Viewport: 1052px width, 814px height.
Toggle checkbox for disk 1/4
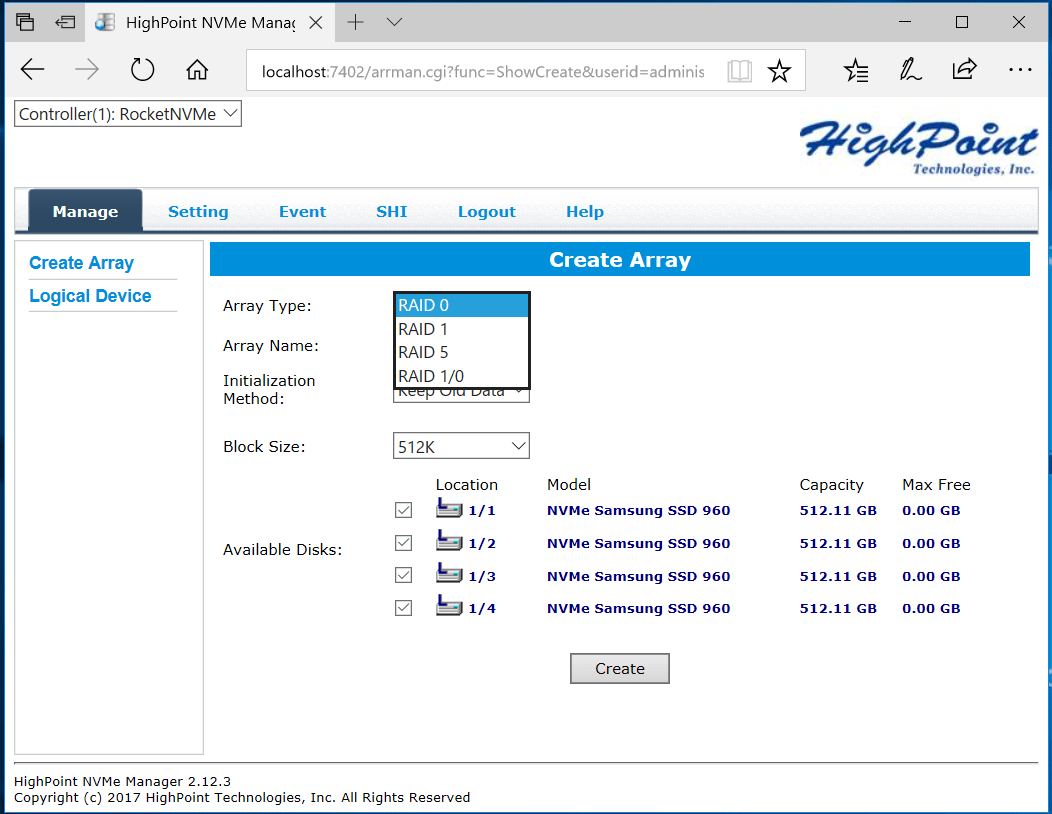[403, 608]
